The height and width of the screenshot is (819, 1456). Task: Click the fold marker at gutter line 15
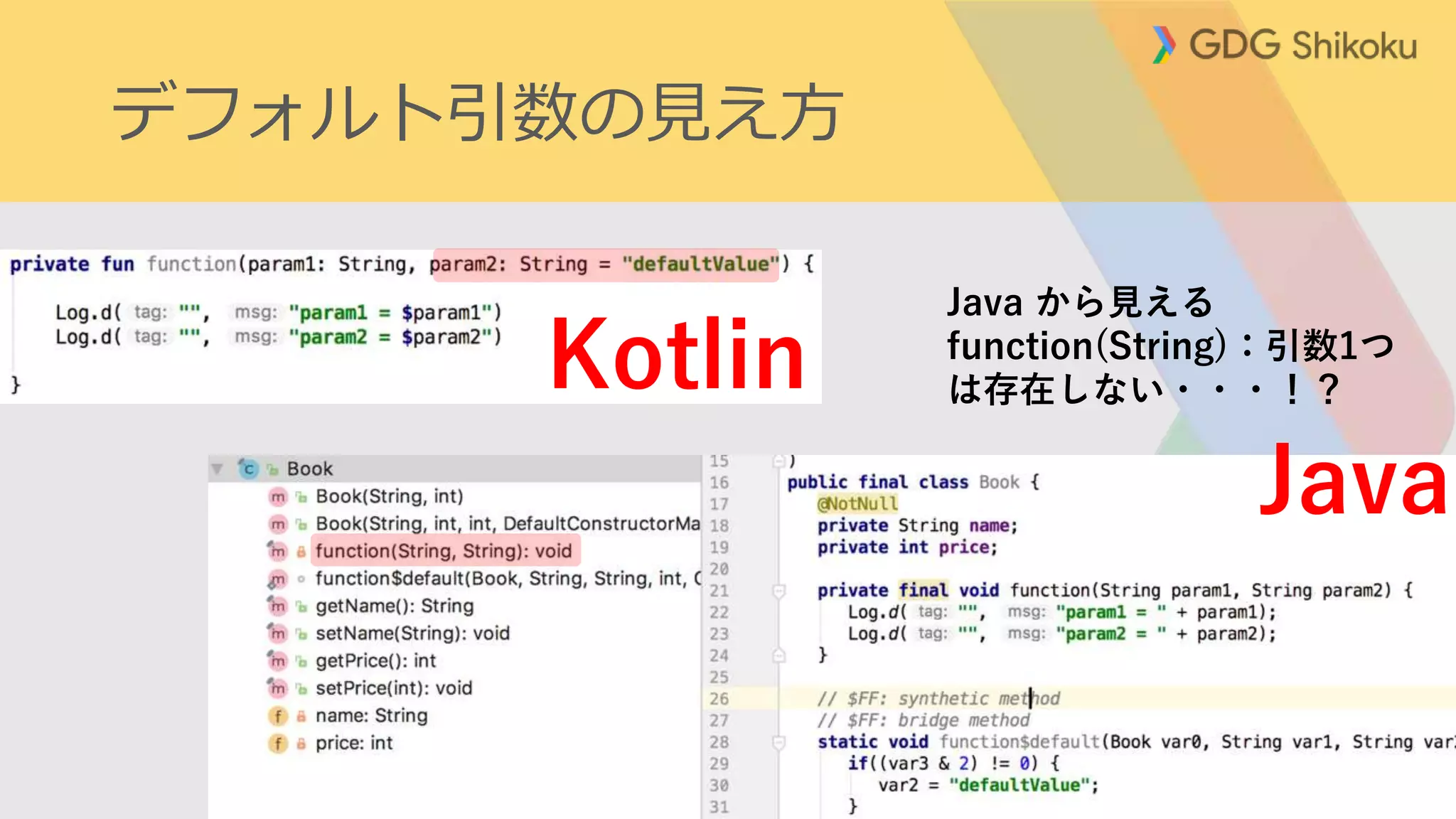(x=779, y=461)
